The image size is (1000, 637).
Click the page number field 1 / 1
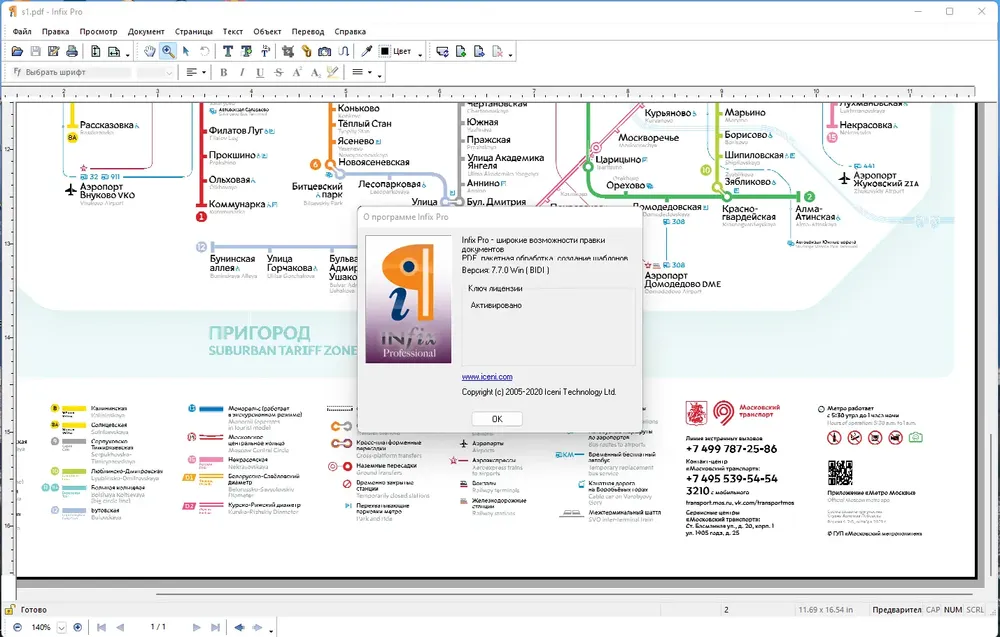coord(158,627)
